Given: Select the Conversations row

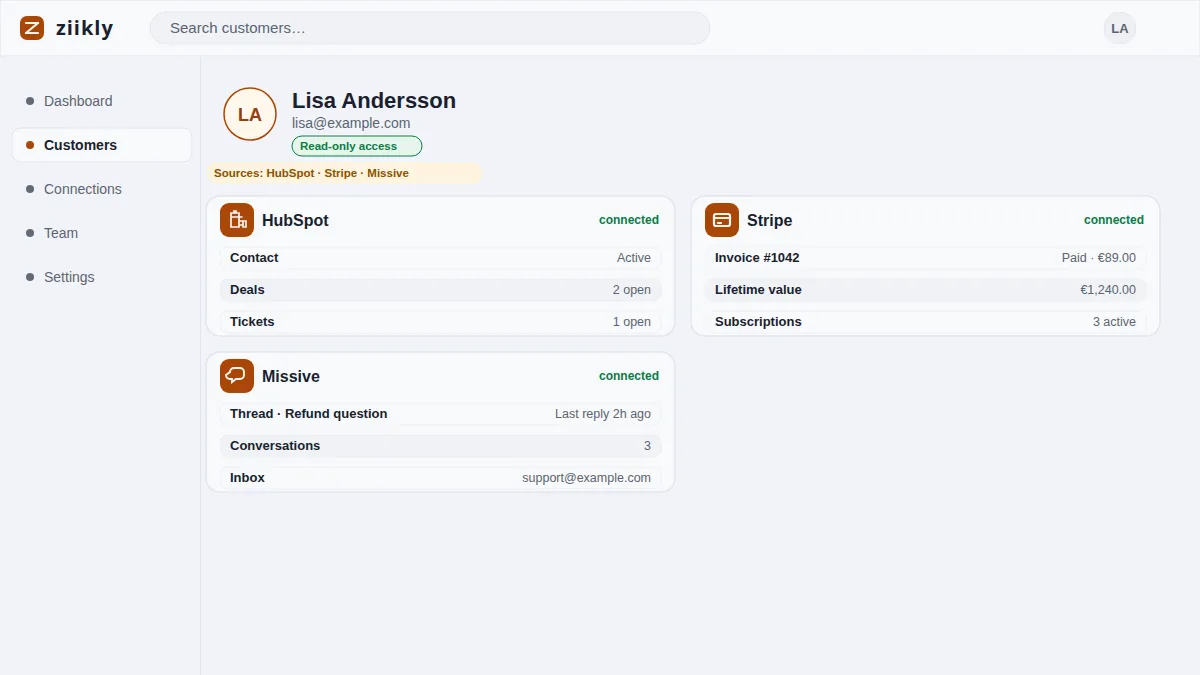Looking at the screenshot, I should click(440, 446).
